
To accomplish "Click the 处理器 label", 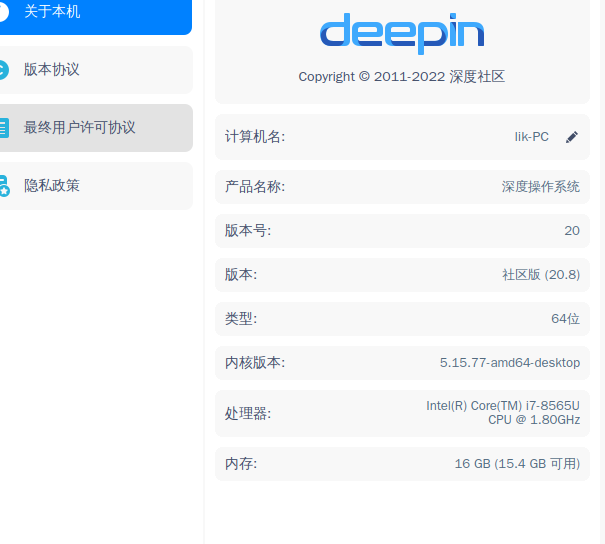I will point(248,414).
